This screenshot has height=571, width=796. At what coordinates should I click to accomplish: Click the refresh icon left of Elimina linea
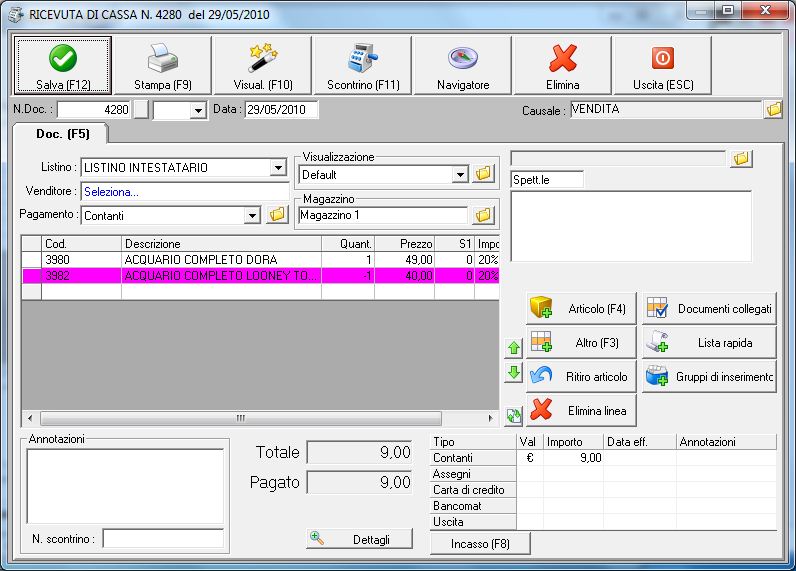tap(514, 416)
